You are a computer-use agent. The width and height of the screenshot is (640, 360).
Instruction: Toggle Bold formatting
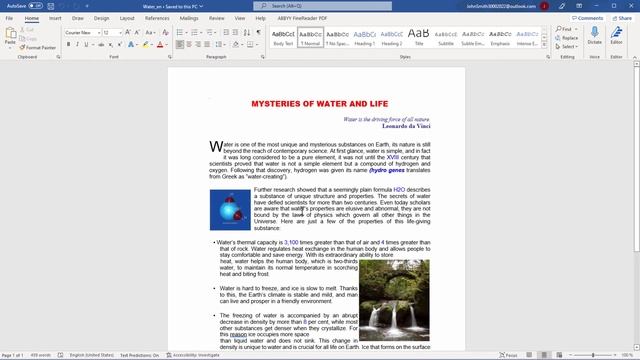pos(68,44)
